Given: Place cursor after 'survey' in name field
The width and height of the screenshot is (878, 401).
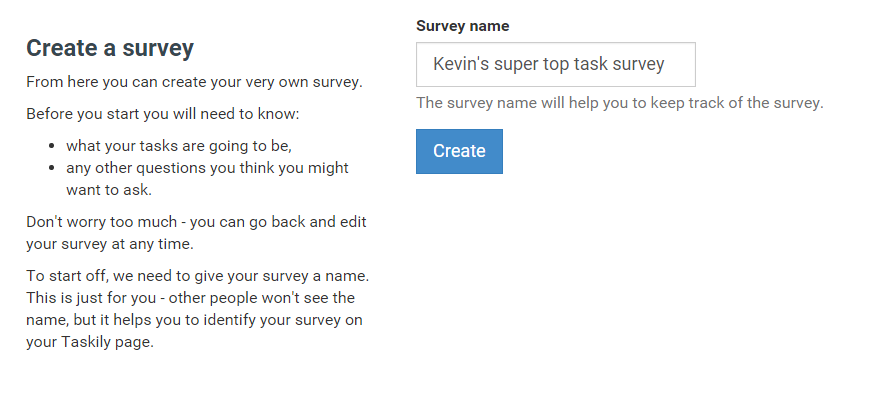Looking at the screenshot, I should click(667, 65).
